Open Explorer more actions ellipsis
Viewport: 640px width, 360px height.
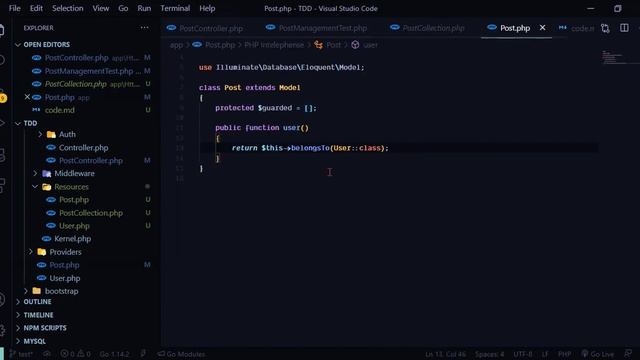(144, 28)
